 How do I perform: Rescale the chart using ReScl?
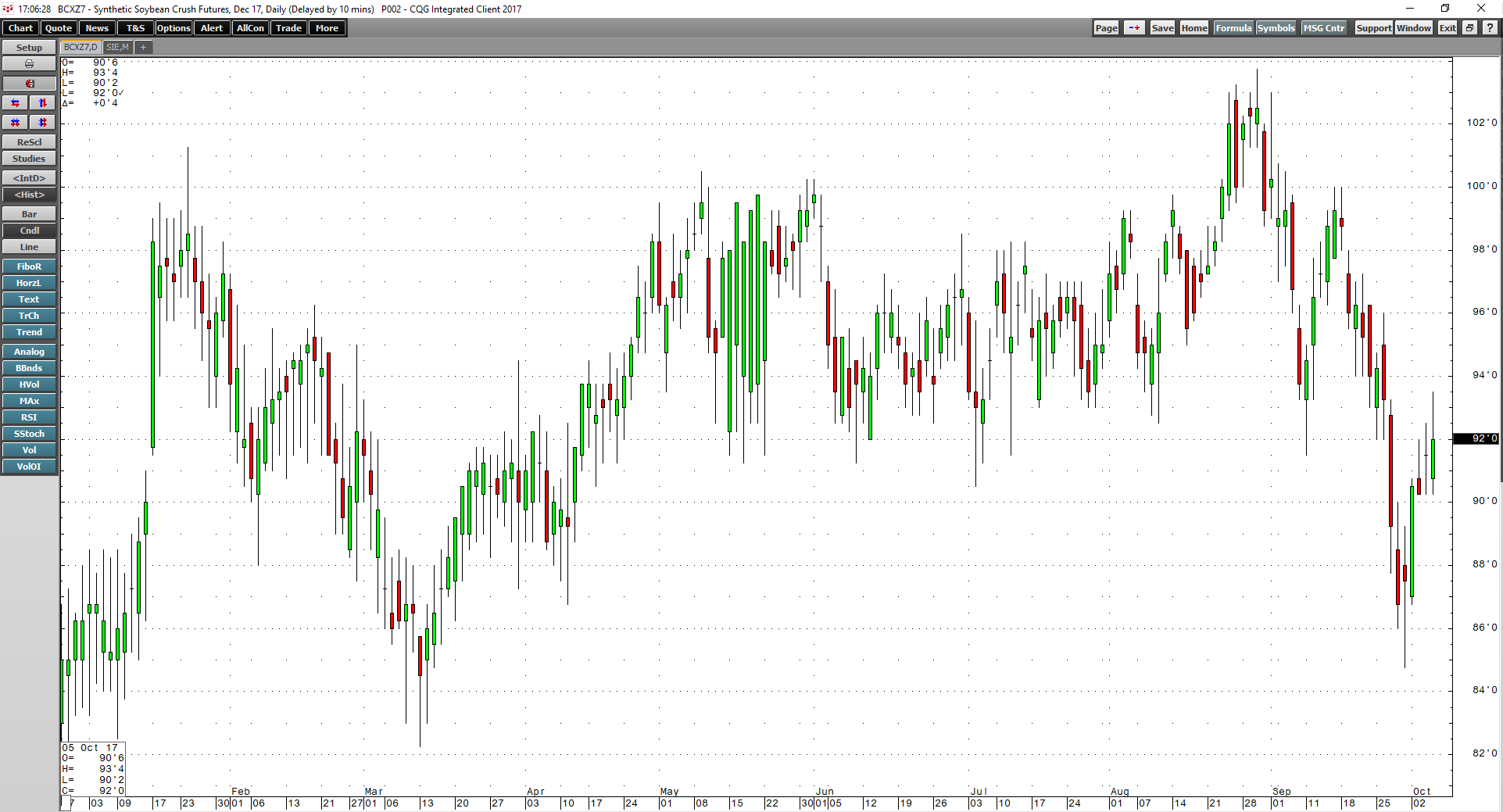point(29,141)
